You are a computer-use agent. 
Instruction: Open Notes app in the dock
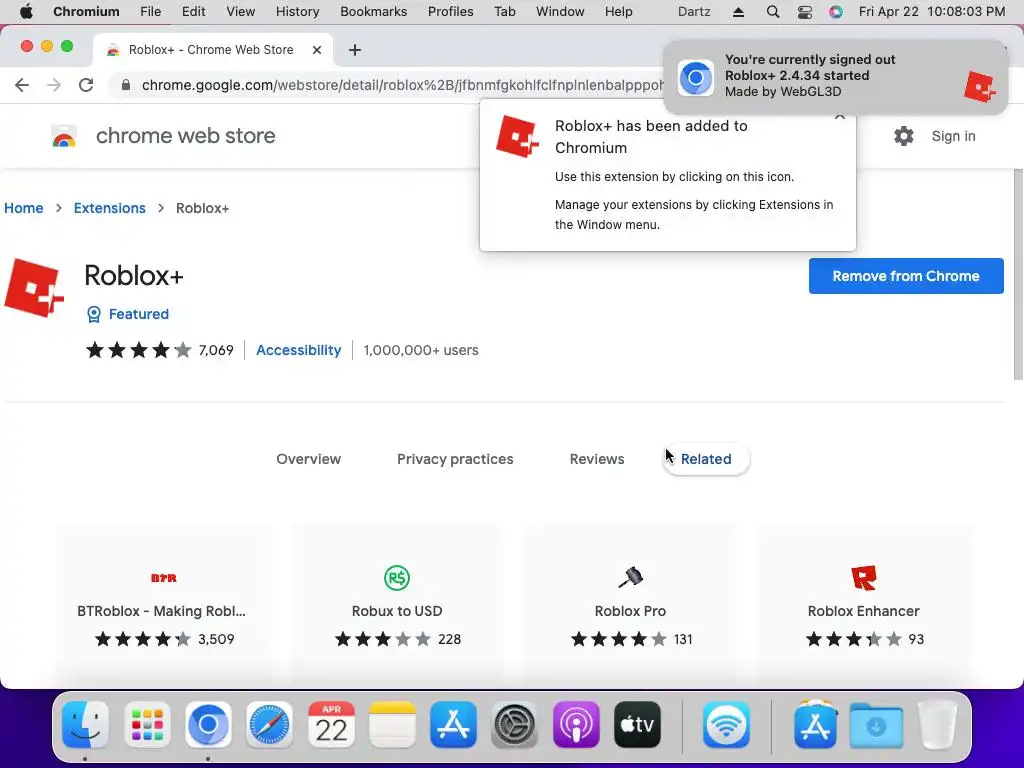click(392, 725)
